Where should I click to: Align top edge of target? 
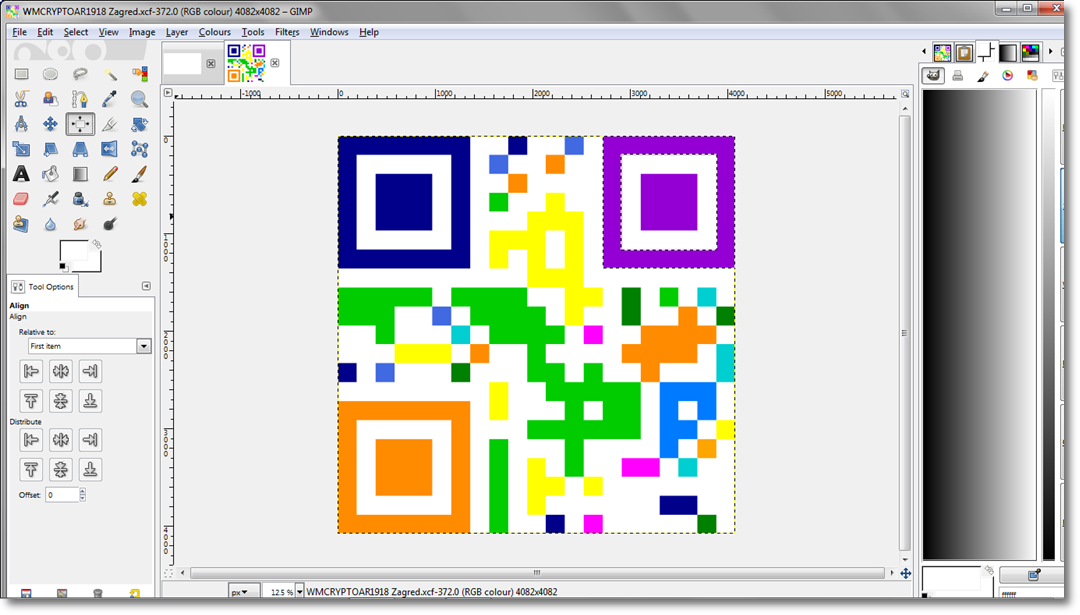point(31,401)
